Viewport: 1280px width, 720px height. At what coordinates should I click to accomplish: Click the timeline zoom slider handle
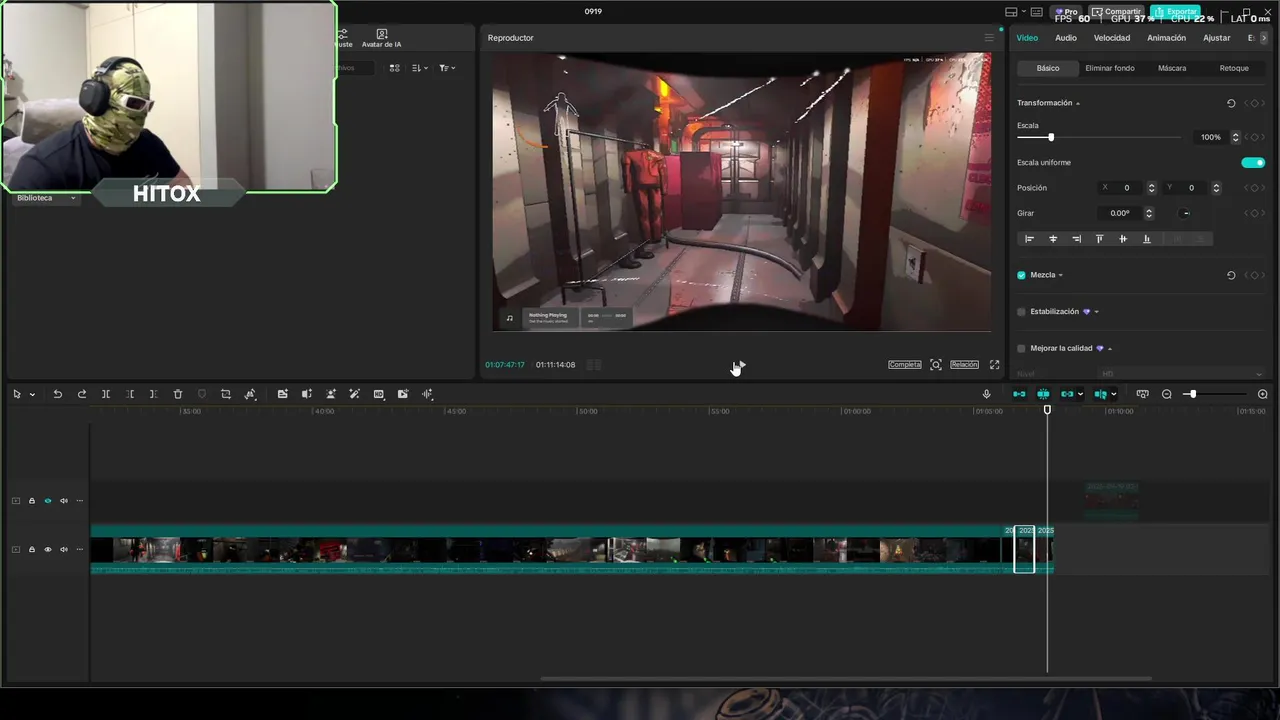[1191, 394]
